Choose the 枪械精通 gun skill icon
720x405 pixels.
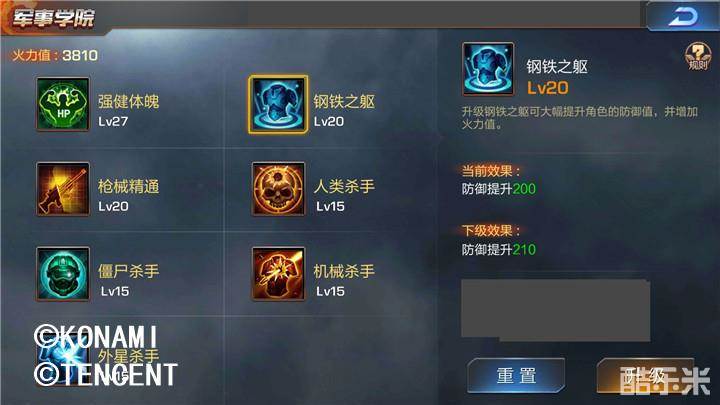click(x=63, y=189)
